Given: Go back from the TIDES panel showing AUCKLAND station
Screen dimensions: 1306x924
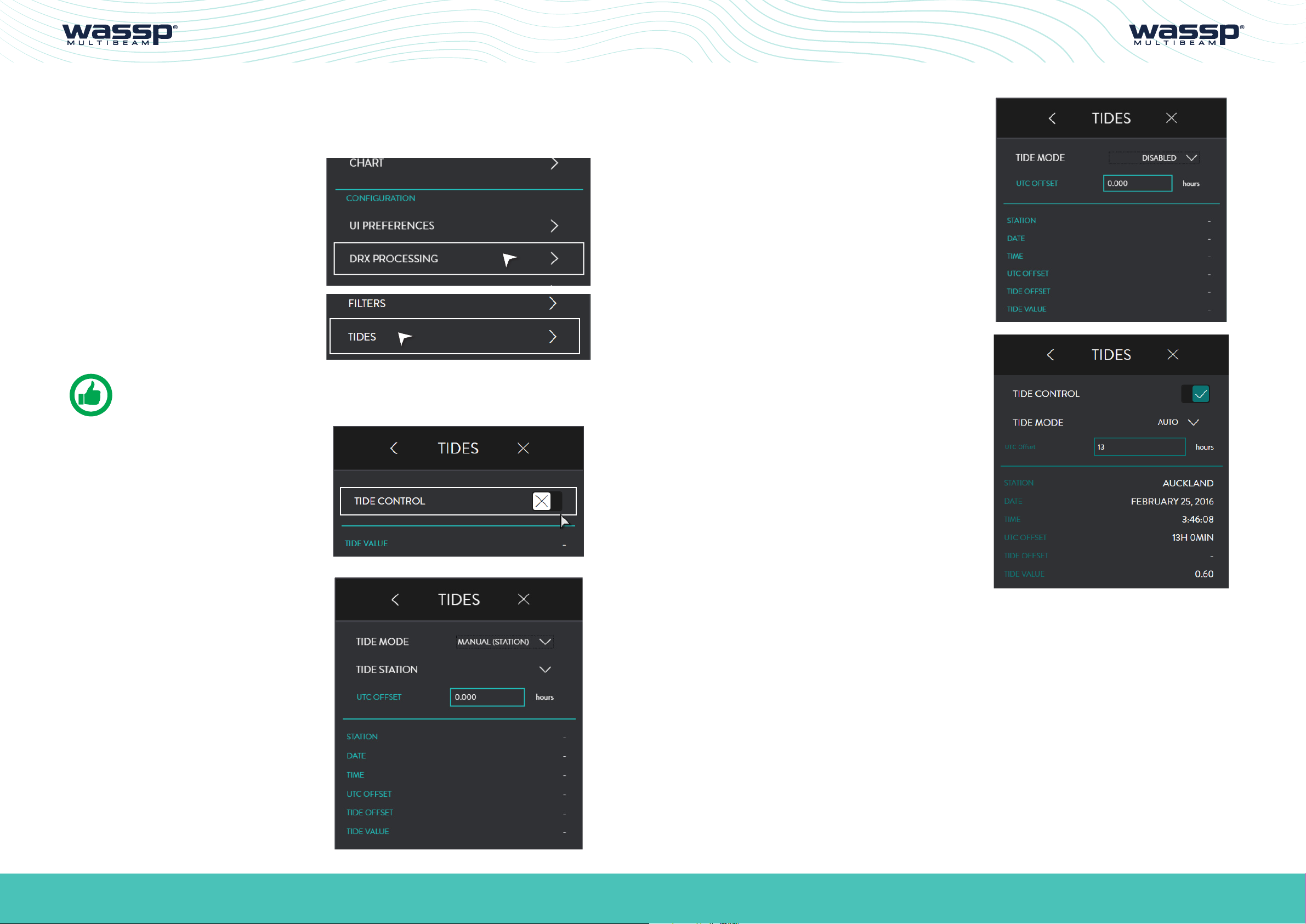Looking at the screenshot, I should click(x=1050, y=354).
